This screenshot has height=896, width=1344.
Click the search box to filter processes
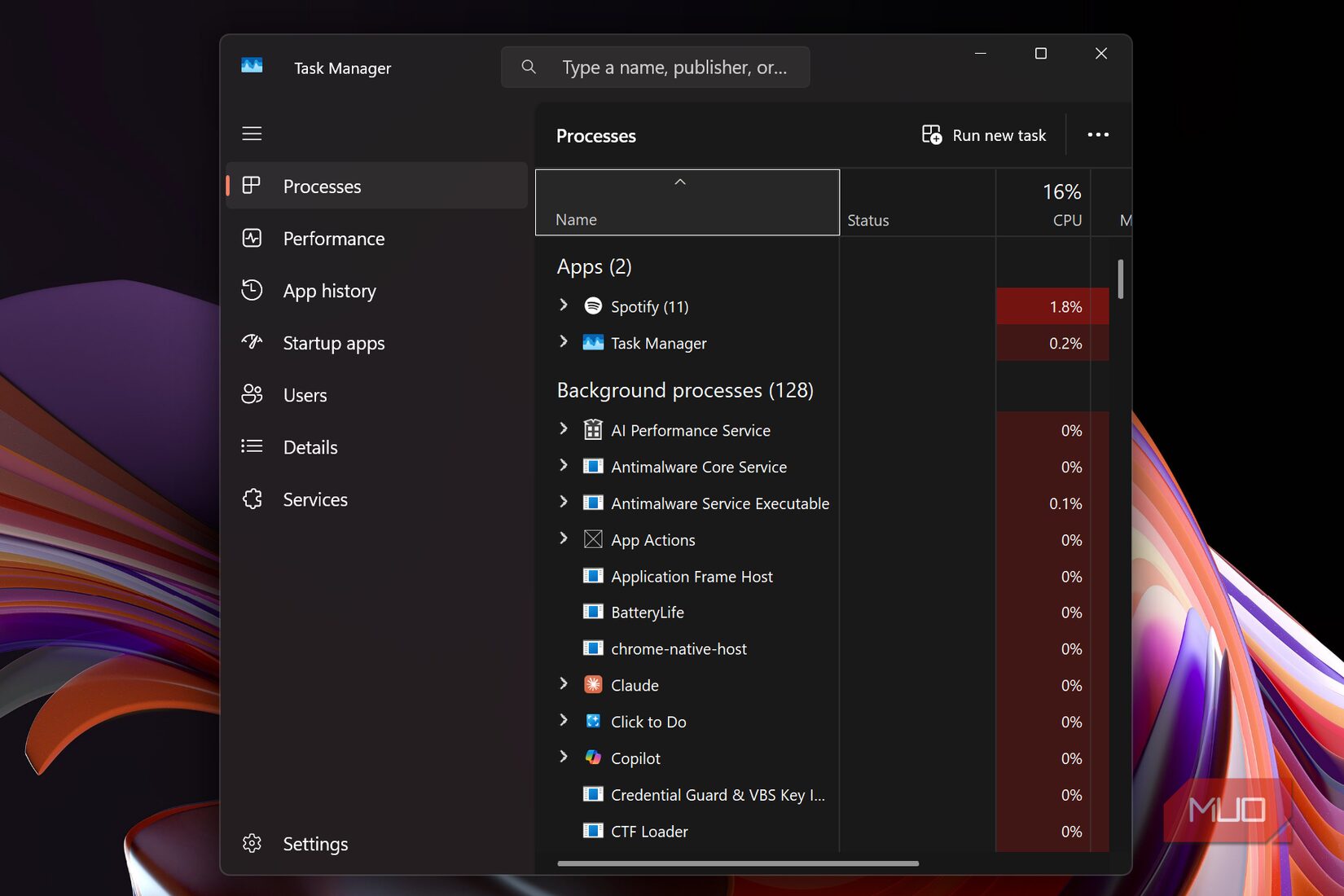pyautogui.click(x=656, y=67)
